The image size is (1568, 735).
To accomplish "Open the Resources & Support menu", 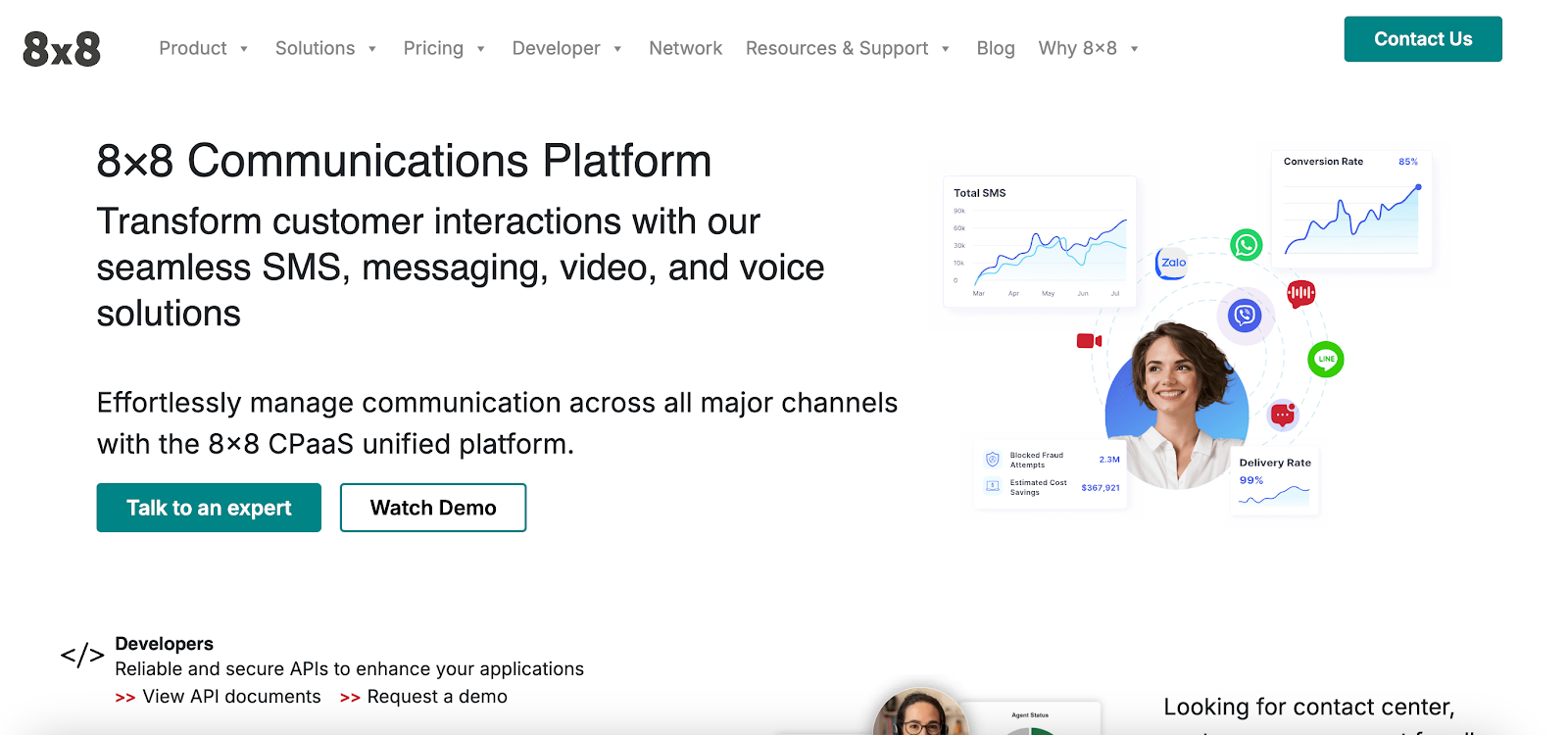I will coord(837,48).
